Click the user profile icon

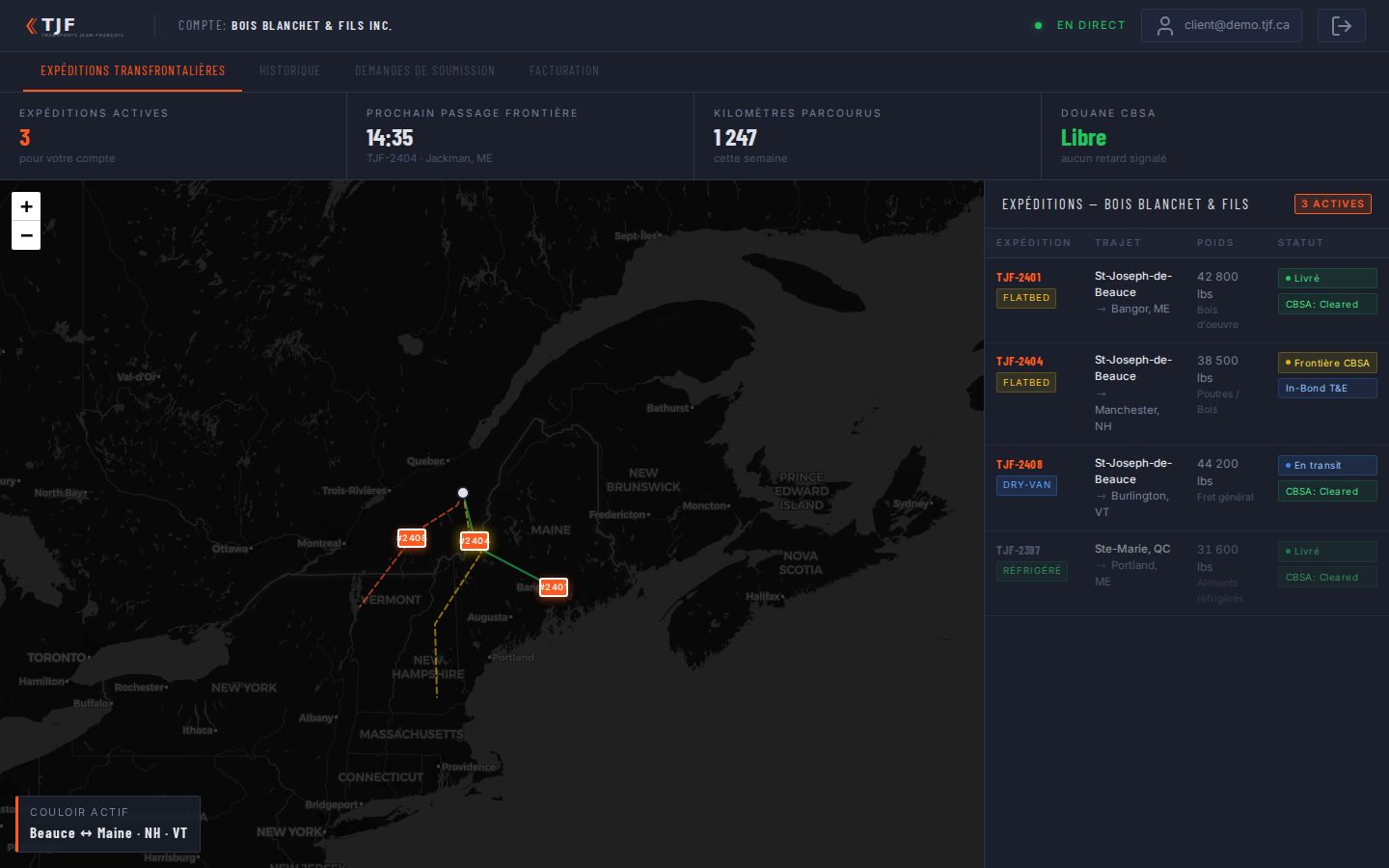tap(1165, 26)
